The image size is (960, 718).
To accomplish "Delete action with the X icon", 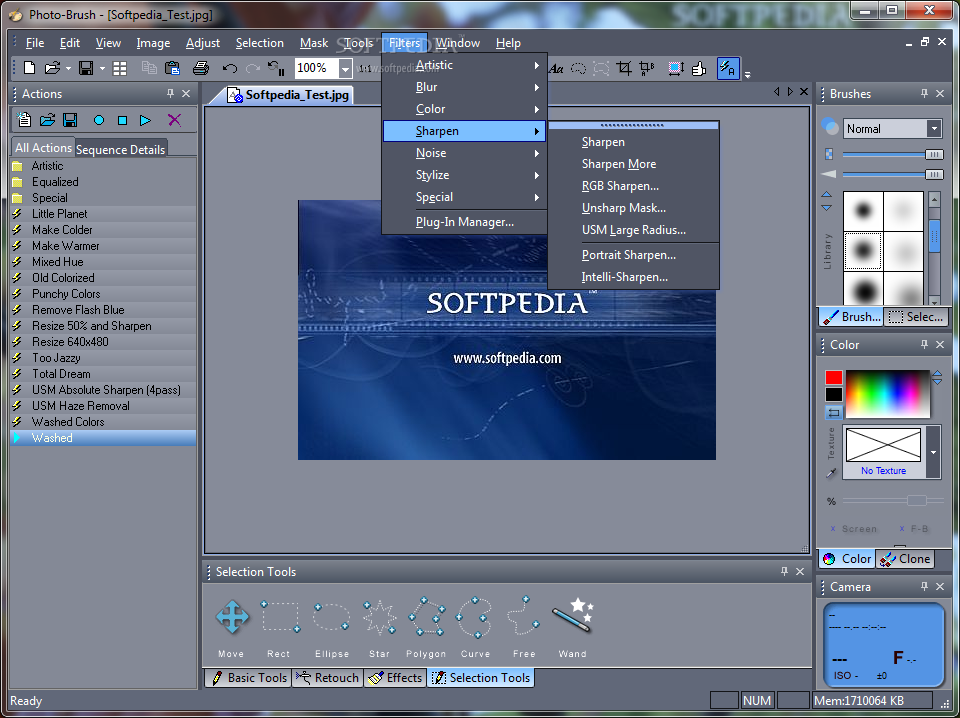I will [x=174, y=120].
